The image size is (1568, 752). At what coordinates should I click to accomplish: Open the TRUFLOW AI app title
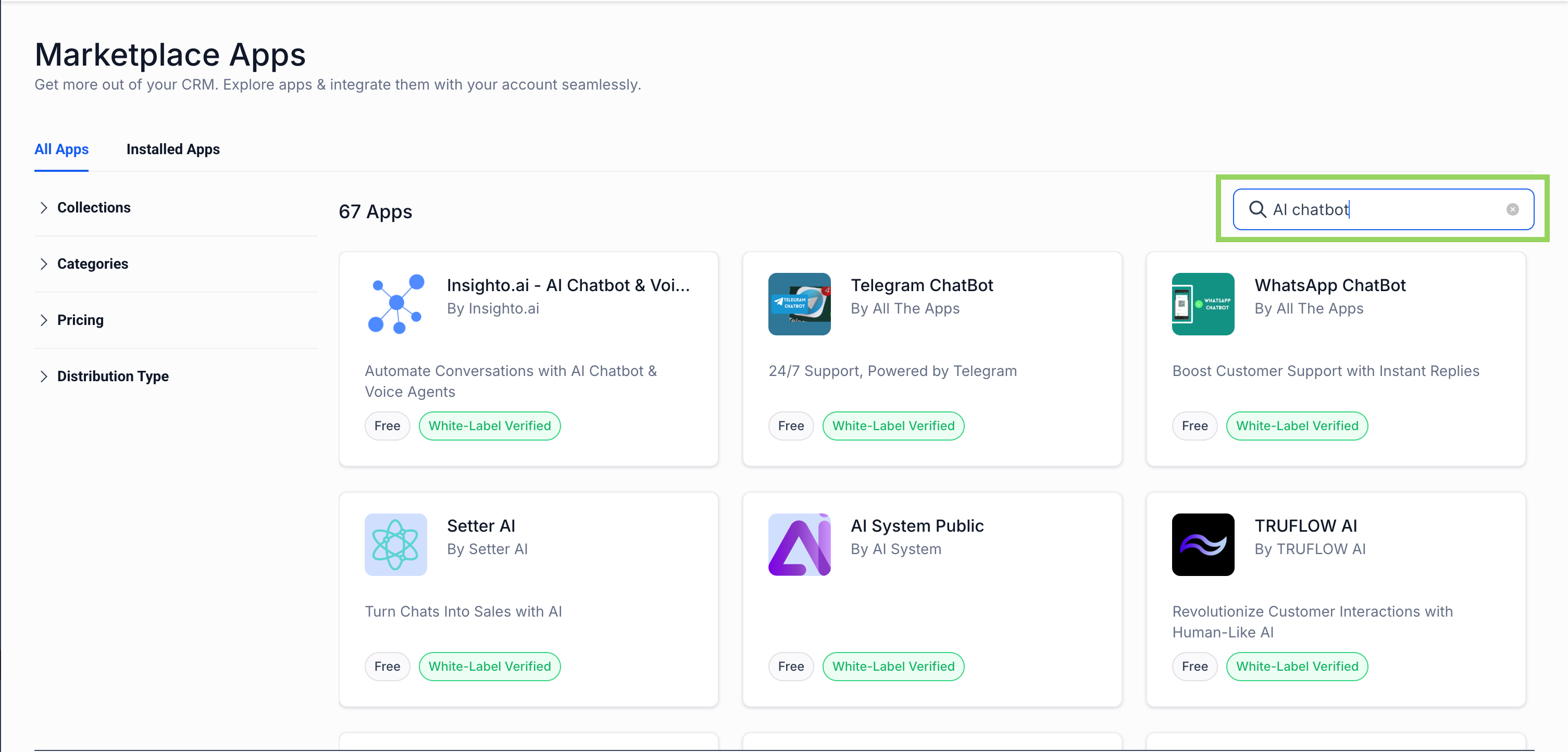pyautogui.click(x=1305, y=525)
